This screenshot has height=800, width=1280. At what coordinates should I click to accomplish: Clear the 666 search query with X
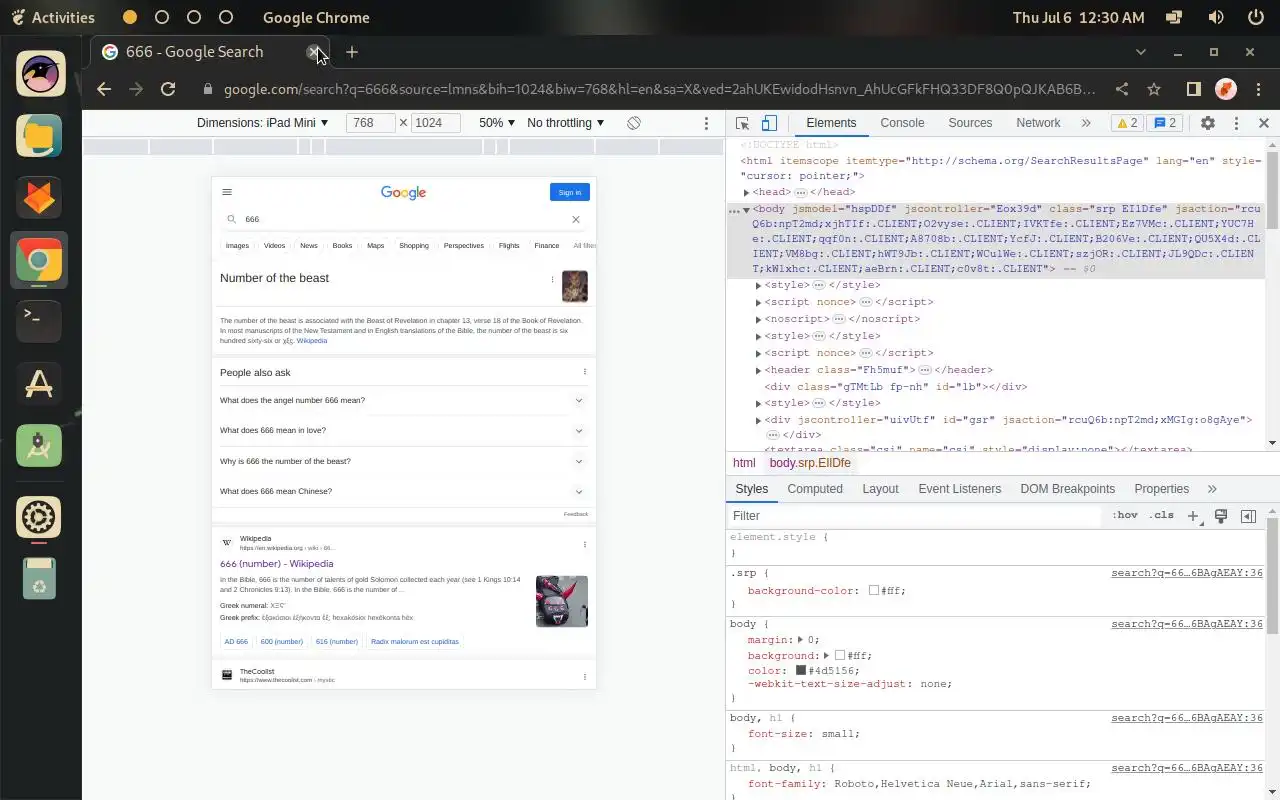576,219
